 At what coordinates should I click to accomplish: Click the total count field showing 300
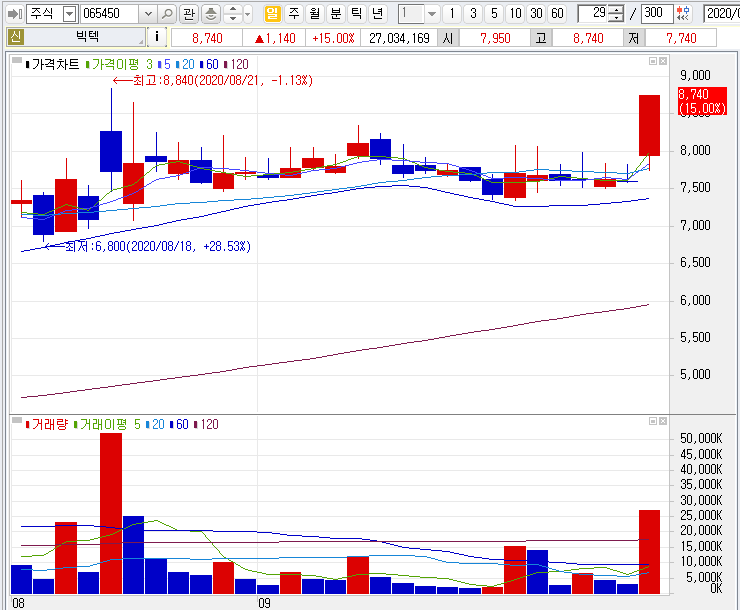(x=656, y=13)
